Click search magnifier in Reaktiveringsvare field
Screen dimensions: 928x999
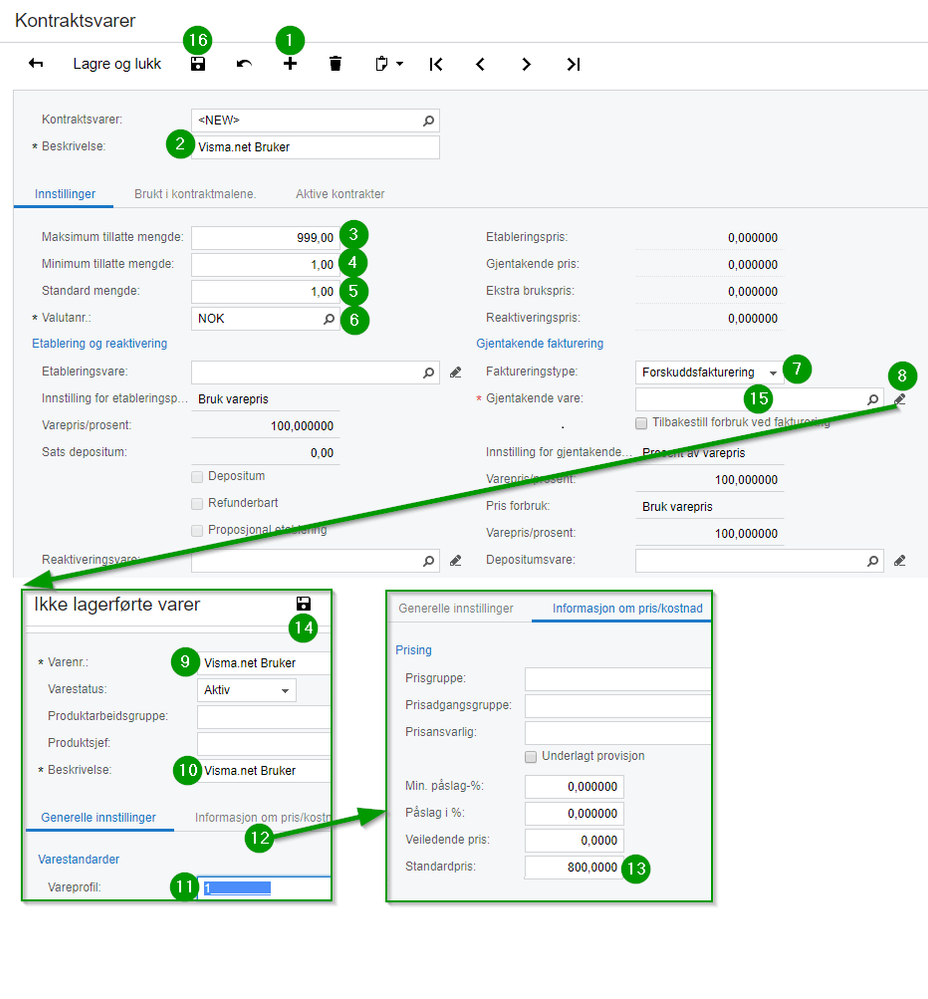(x=429, y=561)
